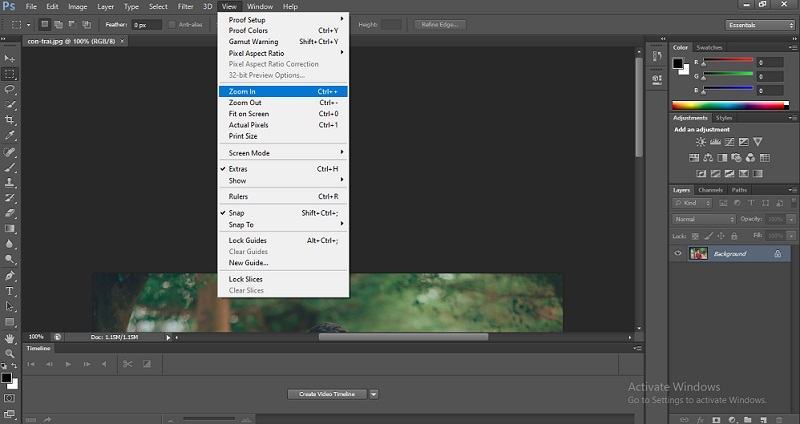Open the Color panel options menu
This screenshot has height=424, width=800.
(x=793, y=47)
